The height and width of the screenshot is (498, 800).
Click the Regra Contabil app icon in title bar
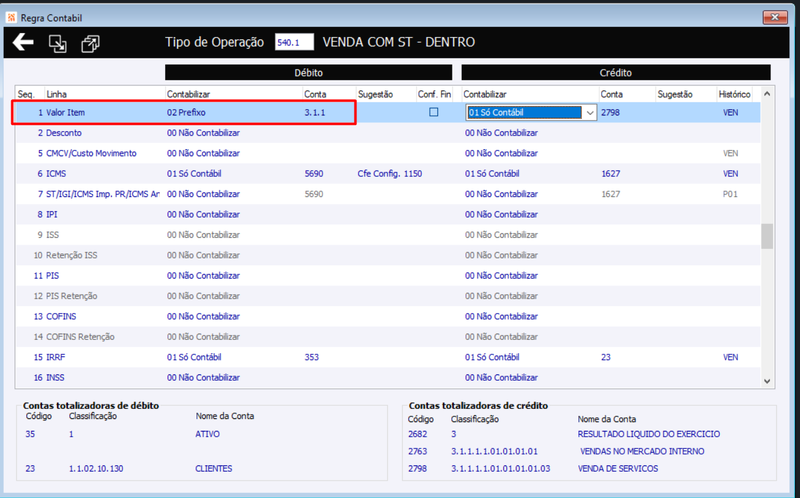[11, 18]
